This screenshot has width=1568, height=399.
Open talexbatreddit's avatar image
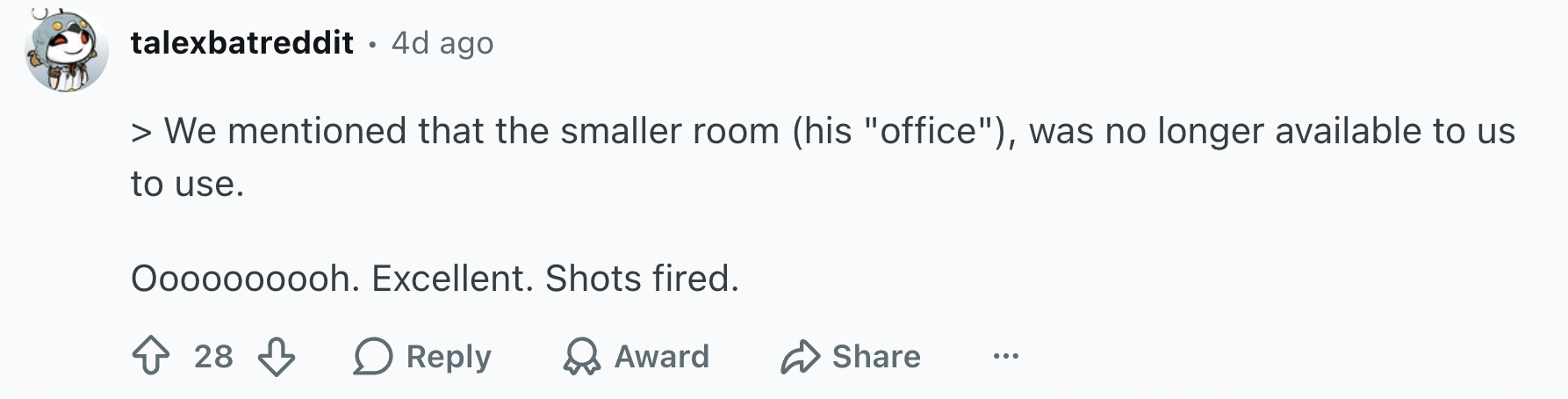(x=67, y=49)
